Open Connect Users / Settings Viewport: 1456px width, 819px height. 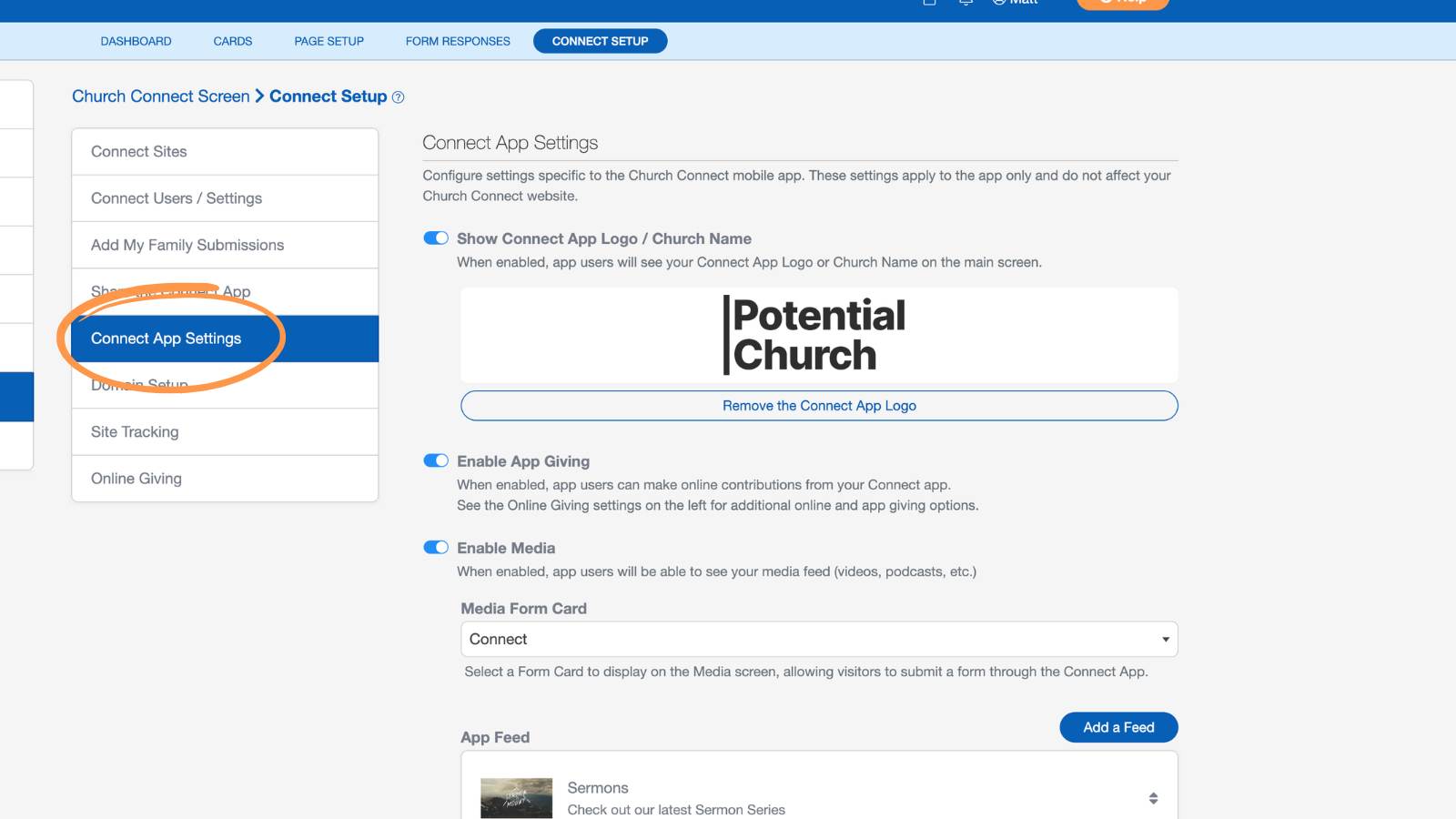(x=225, y=198)
